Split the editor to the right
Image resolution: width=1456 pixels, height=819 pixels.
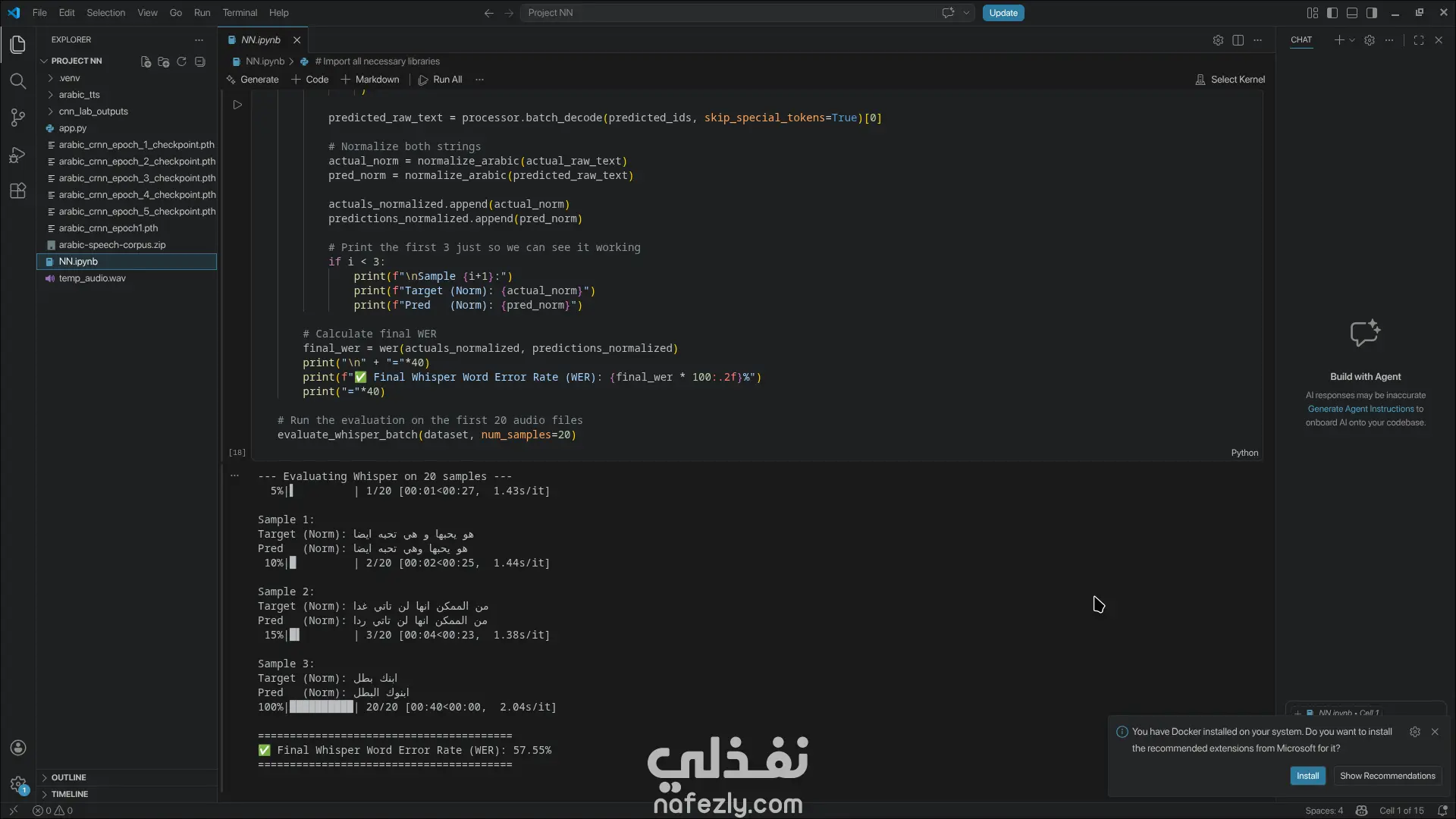(x=1238, y=40)
